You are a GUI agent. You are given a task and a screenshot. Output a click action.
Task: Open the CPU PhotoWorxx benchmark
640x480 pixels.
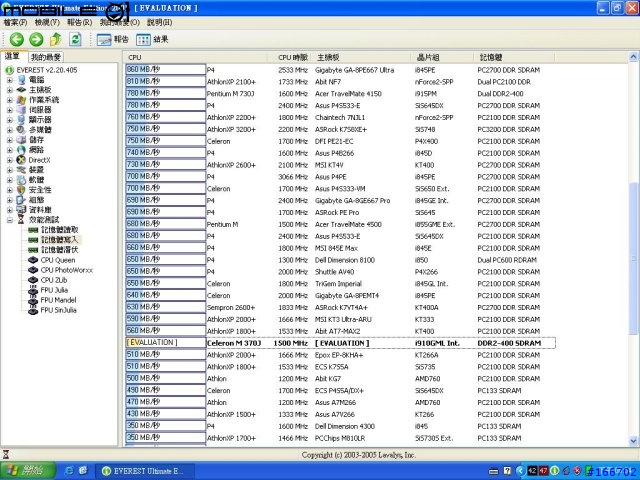coord(60,270)
